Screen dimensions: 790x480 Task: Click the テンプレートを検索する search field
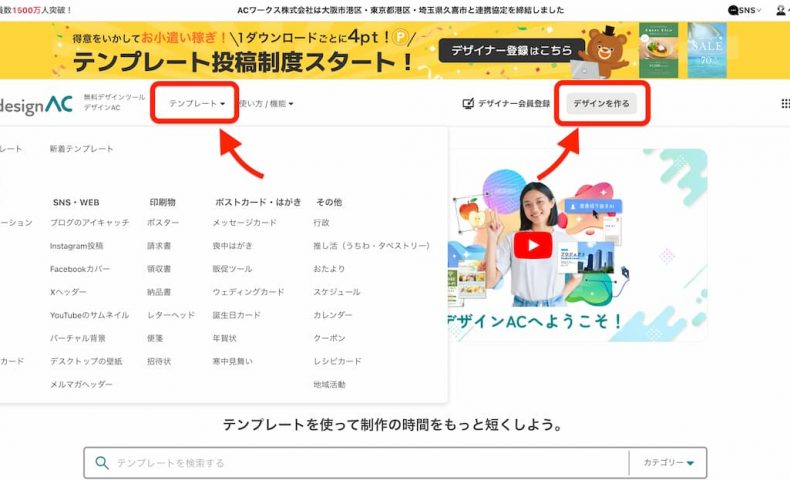pyautogui.click(x=360, y=463)
